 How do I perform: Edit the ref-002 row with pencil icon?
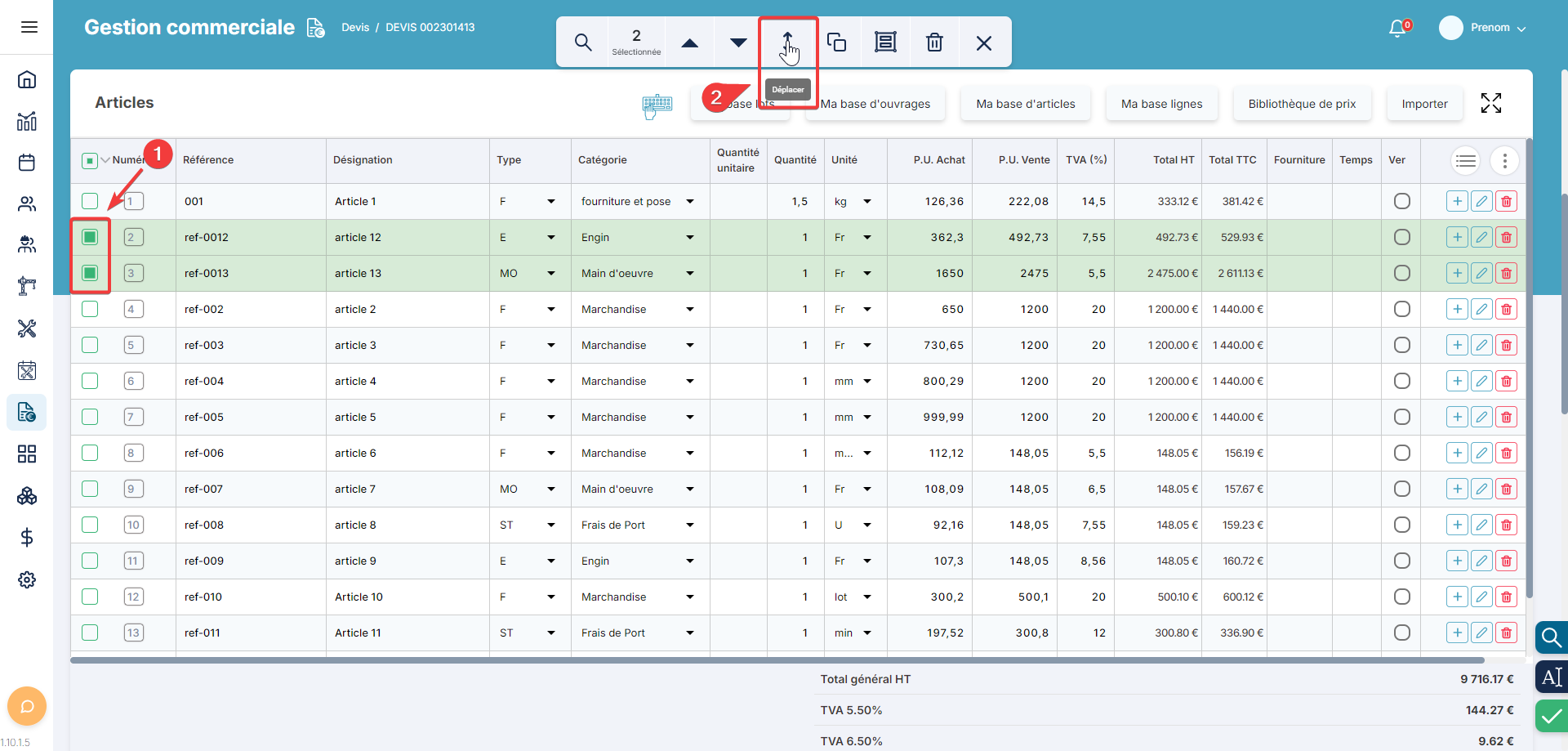coord(1481,309)
